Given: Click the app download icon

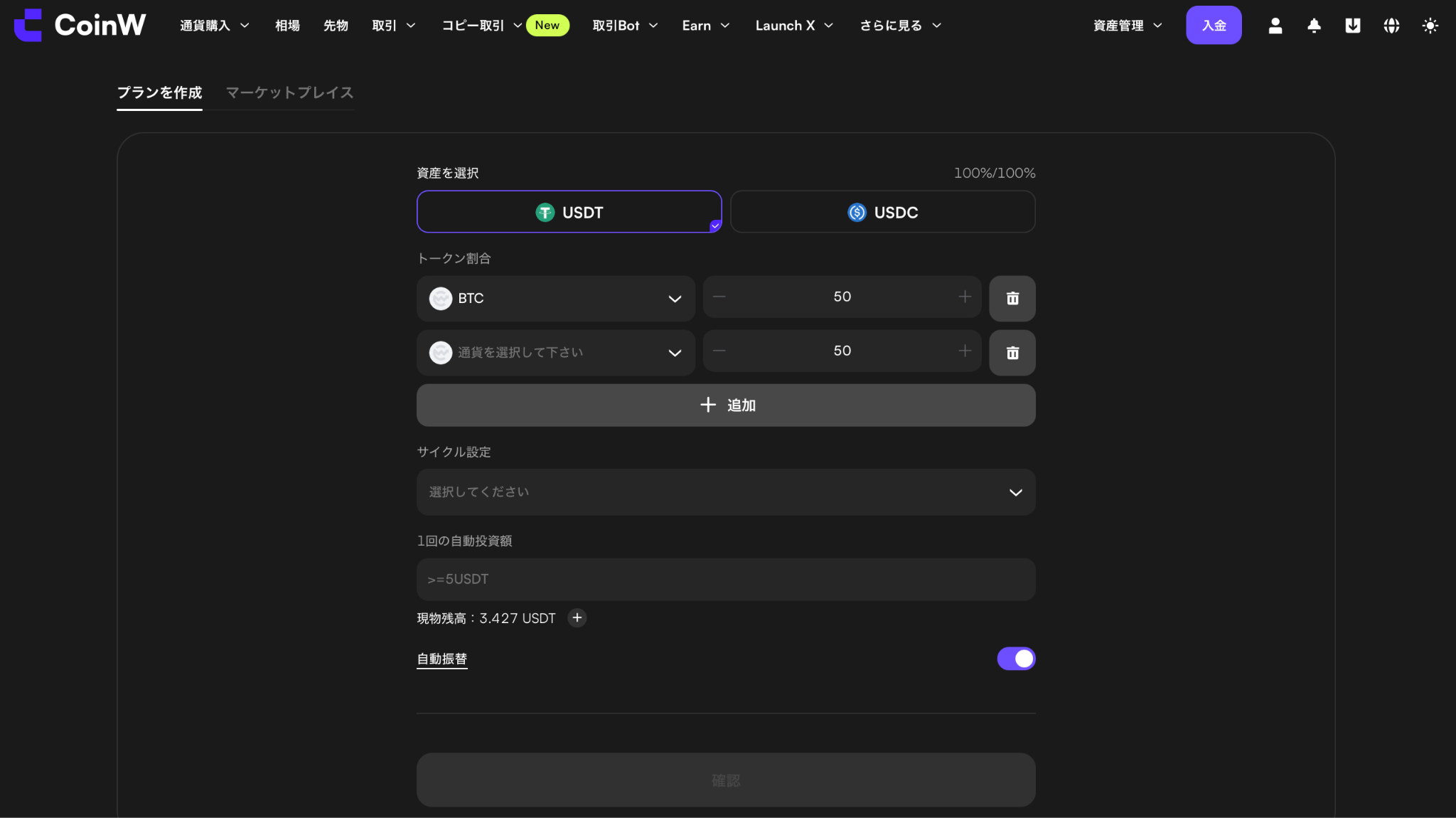Looking at the screenshot, I should point(1353,26).
